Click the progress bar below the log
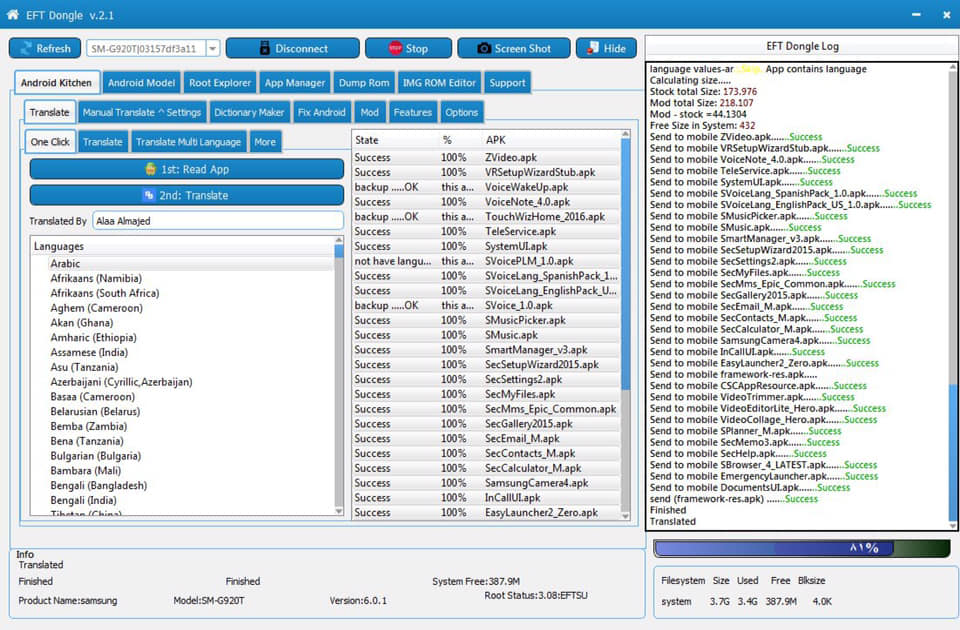Screen dimensions: 960x630 802,548
